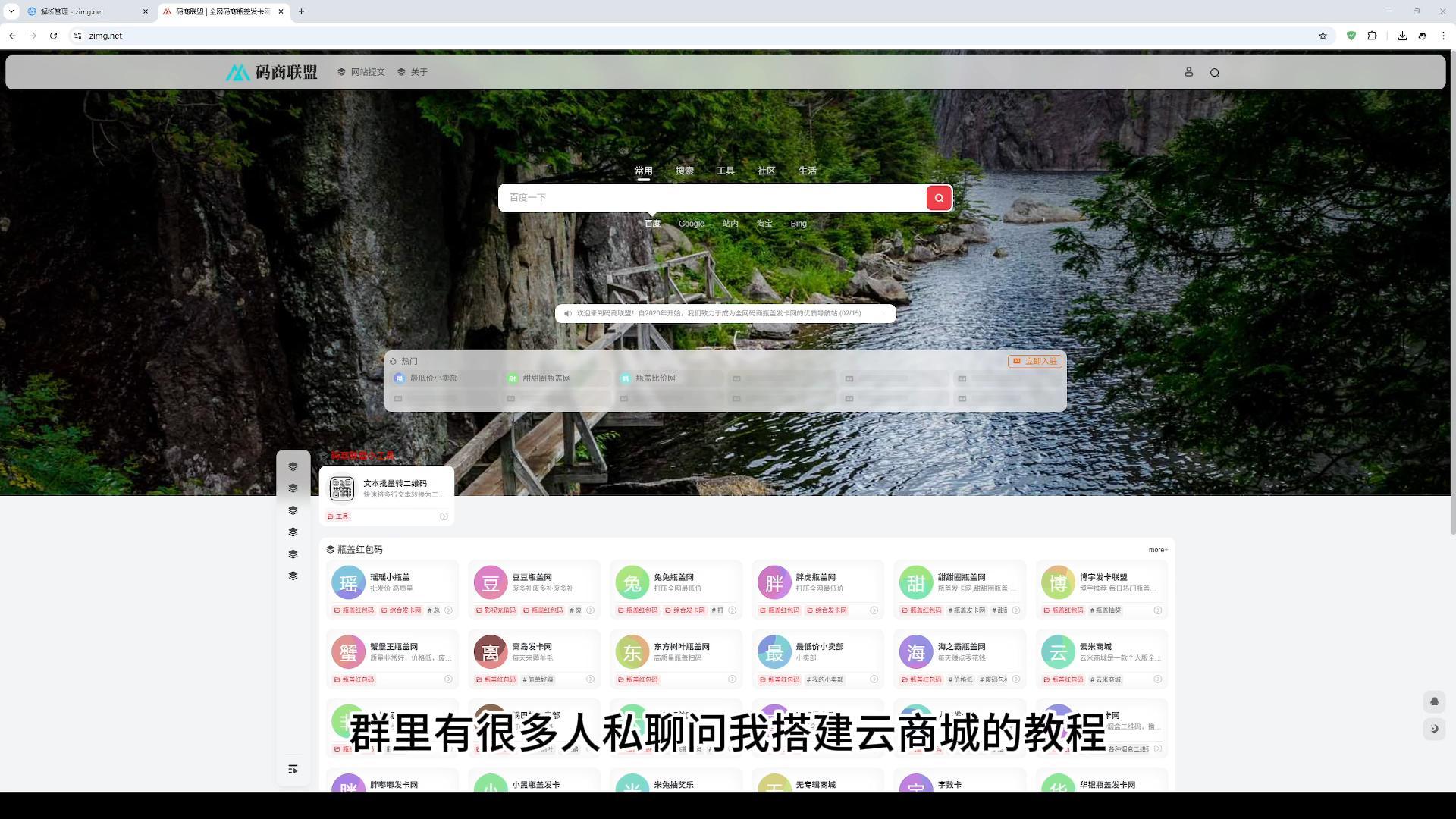Click the collapse icon at sidebar bottom

pos(293,769)
